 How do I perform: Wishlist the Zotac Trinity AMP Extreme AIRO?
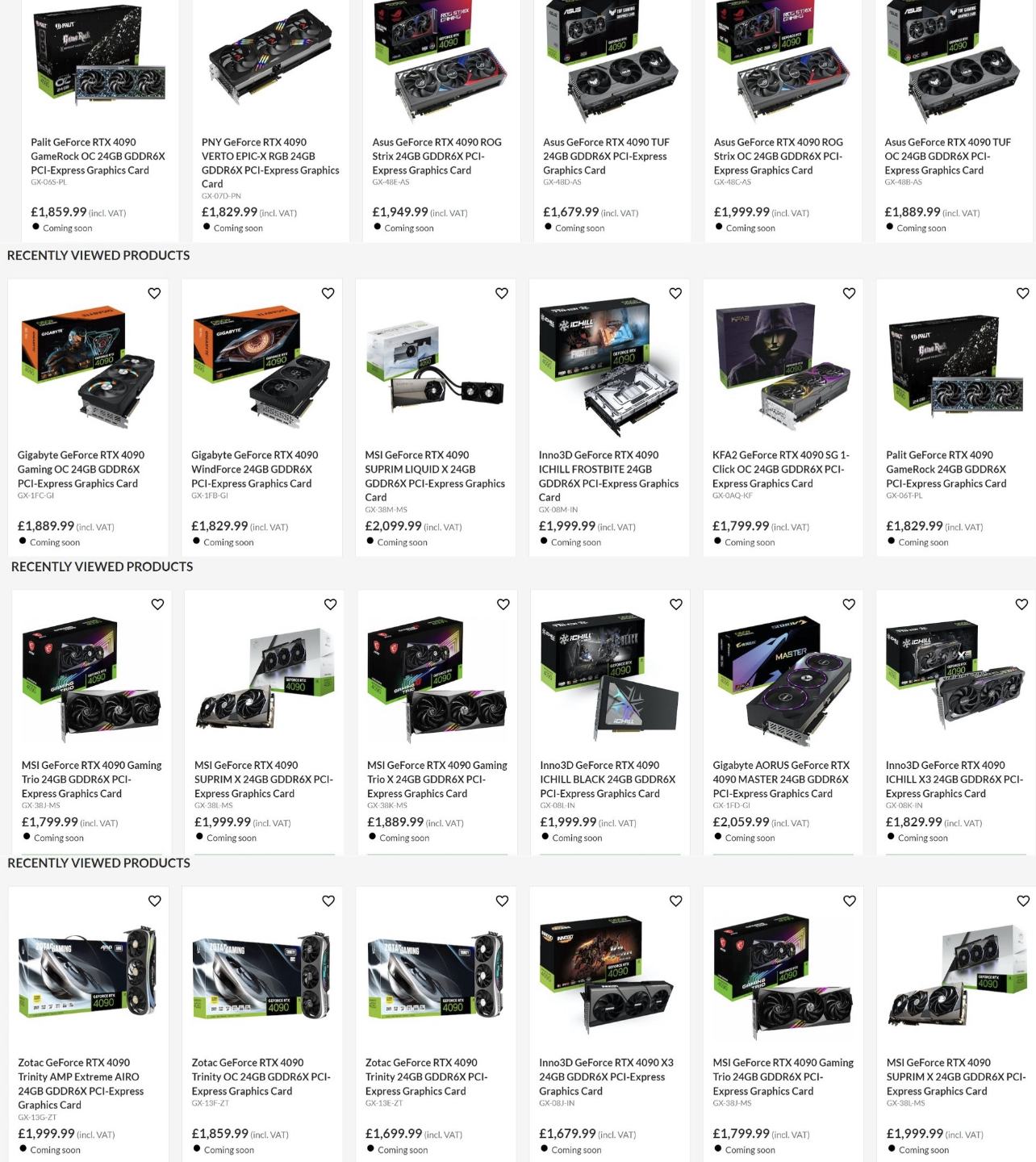[155, 901]
